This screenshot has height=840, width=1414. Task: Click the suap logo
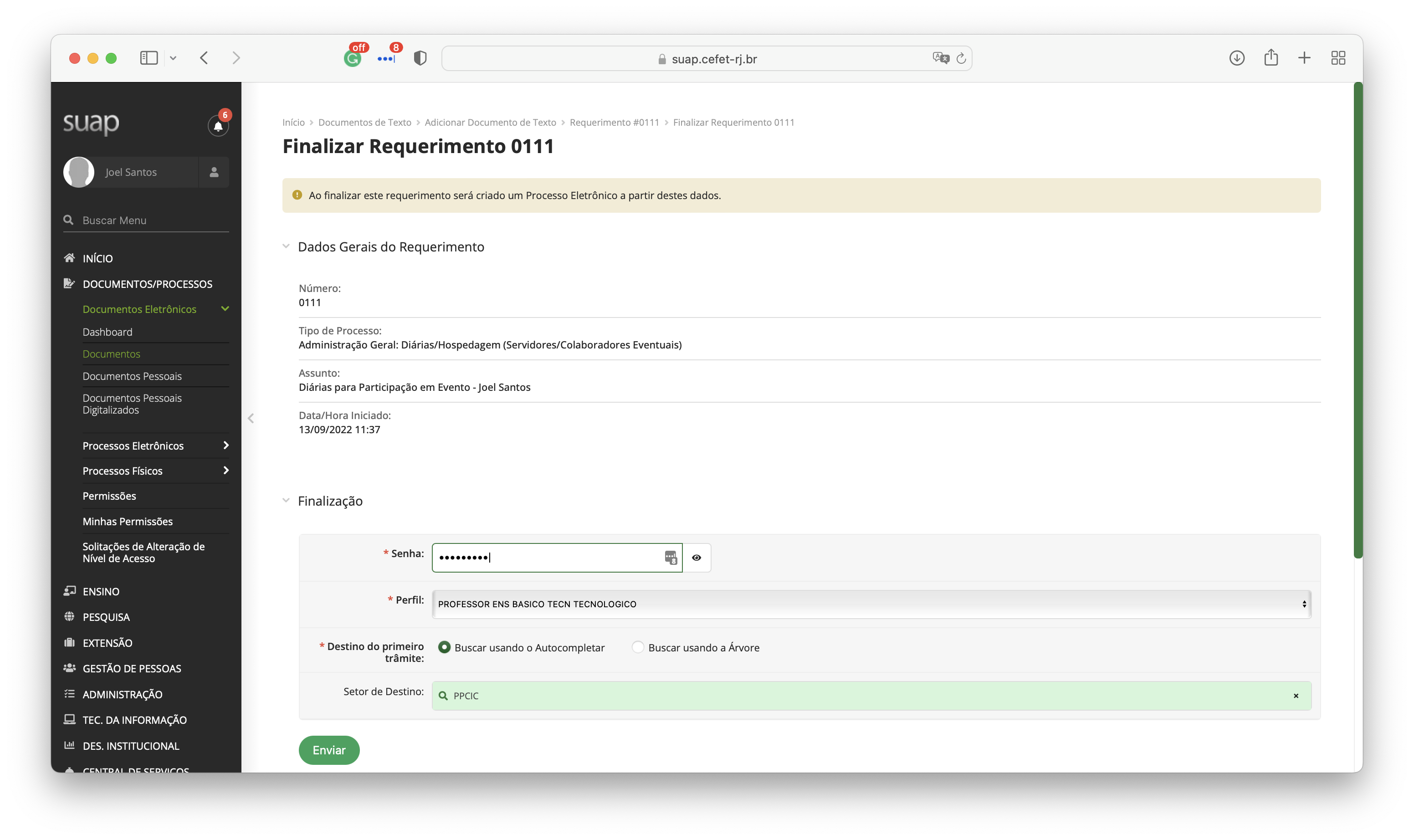pyautogui.click(x=91, y=123)
